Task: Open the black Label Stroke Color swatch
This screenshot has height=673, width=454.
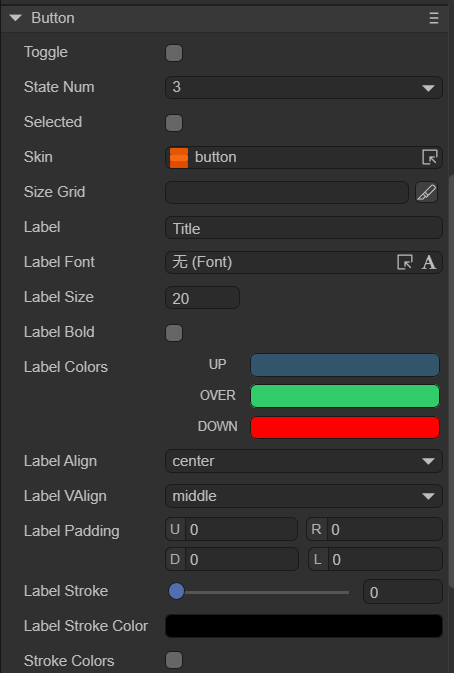Action: pyautogui.click(x=304, y=626)
